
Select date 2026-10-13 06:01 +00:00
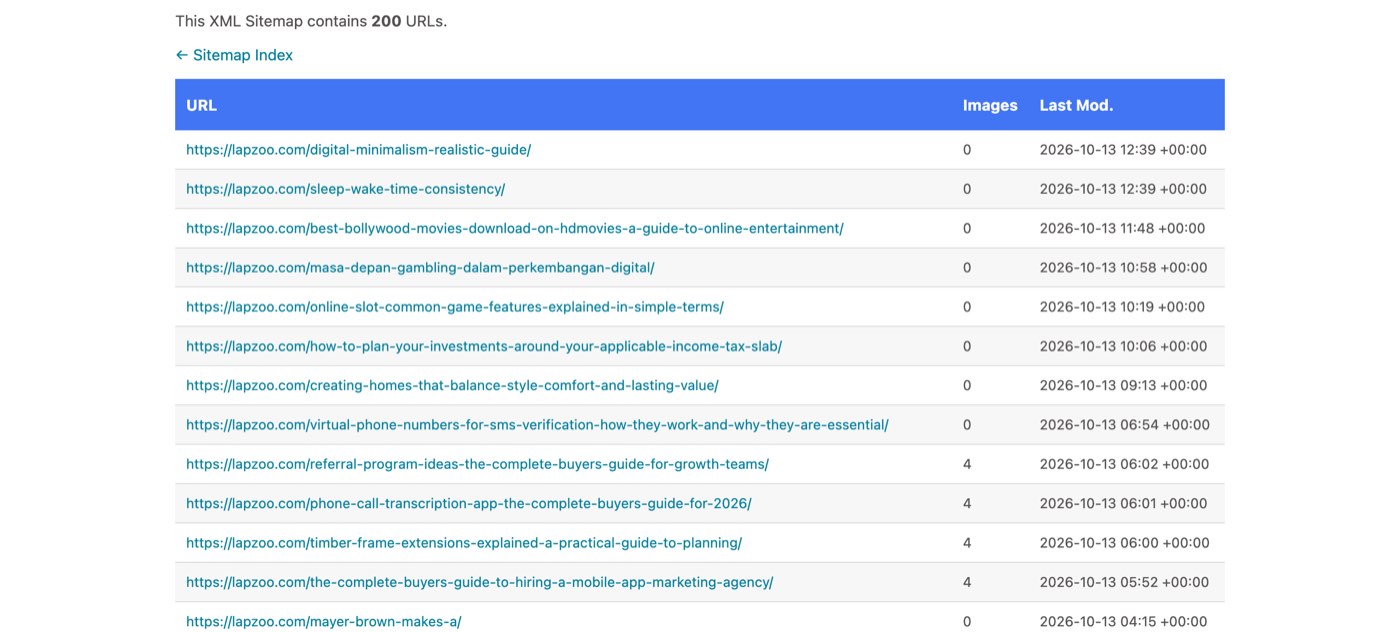coord(1124,503)
